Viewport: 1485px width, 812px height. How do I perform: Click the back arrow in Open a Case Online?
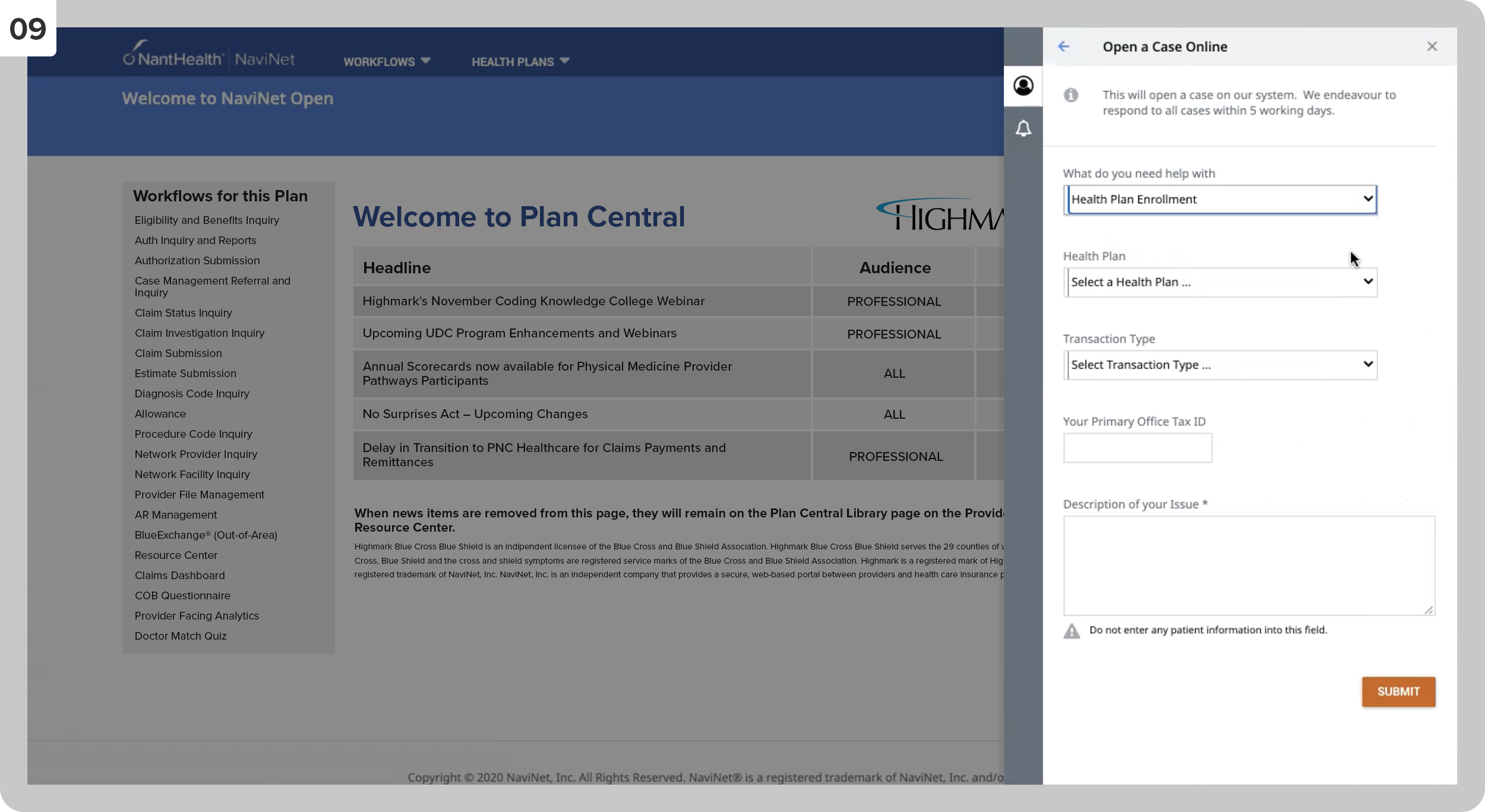1063,46
